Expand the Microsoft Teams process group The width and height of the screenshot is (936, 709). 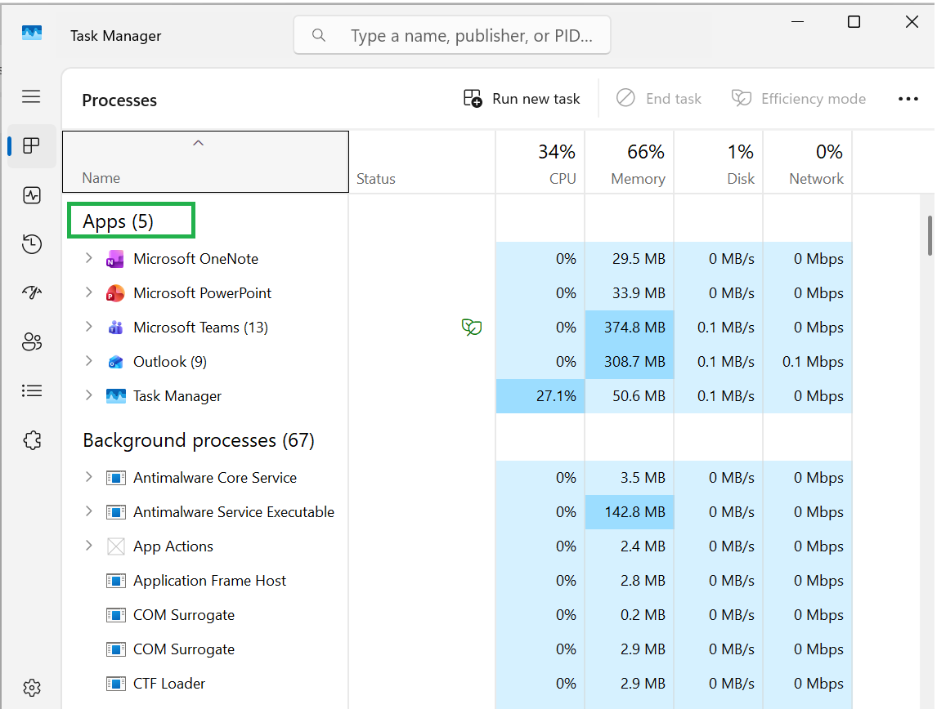[88, 327]
